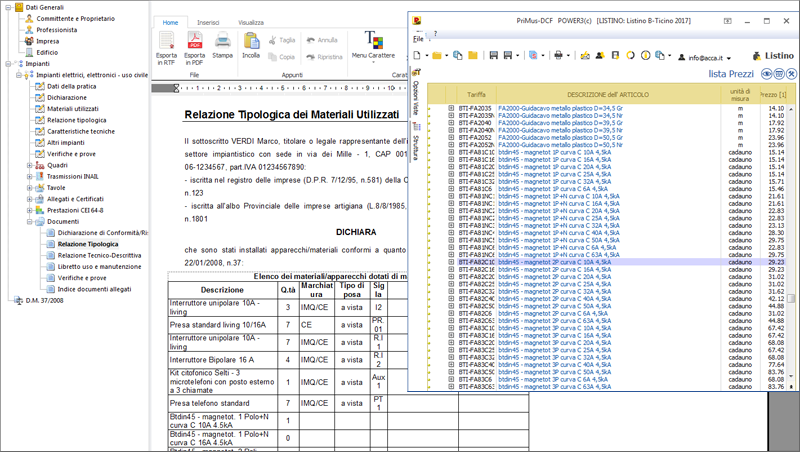Click the round info icon in PriMus toolbar
The image size is (800, 452).
pyautogui.click(x=645, y=56)
